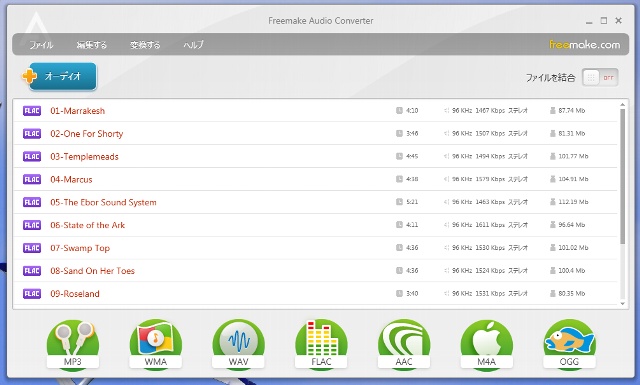Click FLAC badge of 01-Marrakesh
The image size is (640, 385).
pyautogui.click(x=32, y=111)
